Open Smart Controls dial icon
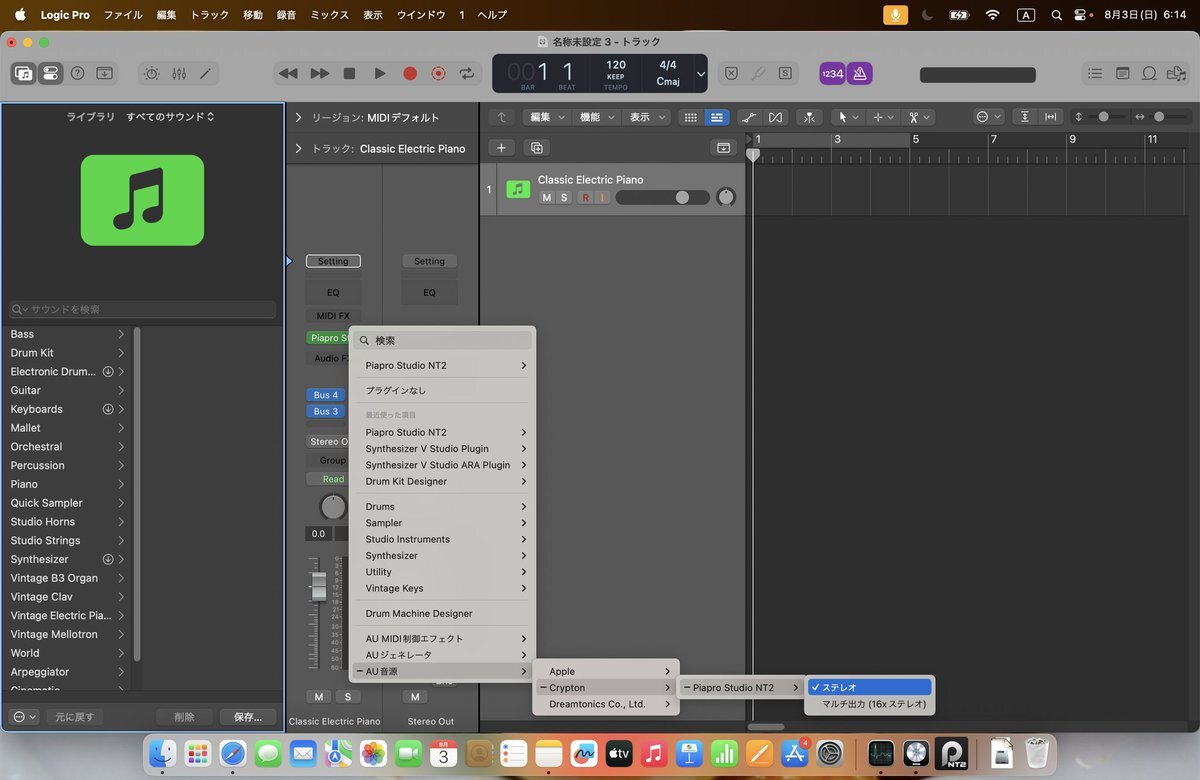 click(x=151, y=73)
